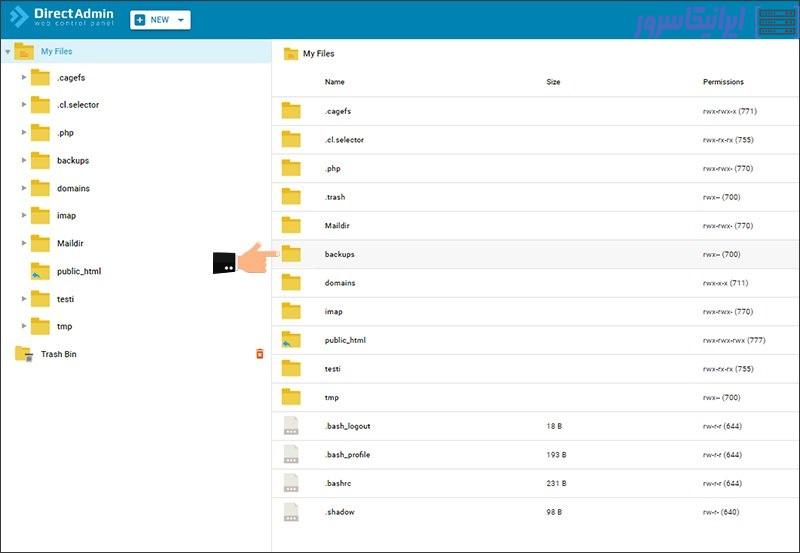
Task: Click the .bash_logout file icon
Action: click(x=291, y=426)
